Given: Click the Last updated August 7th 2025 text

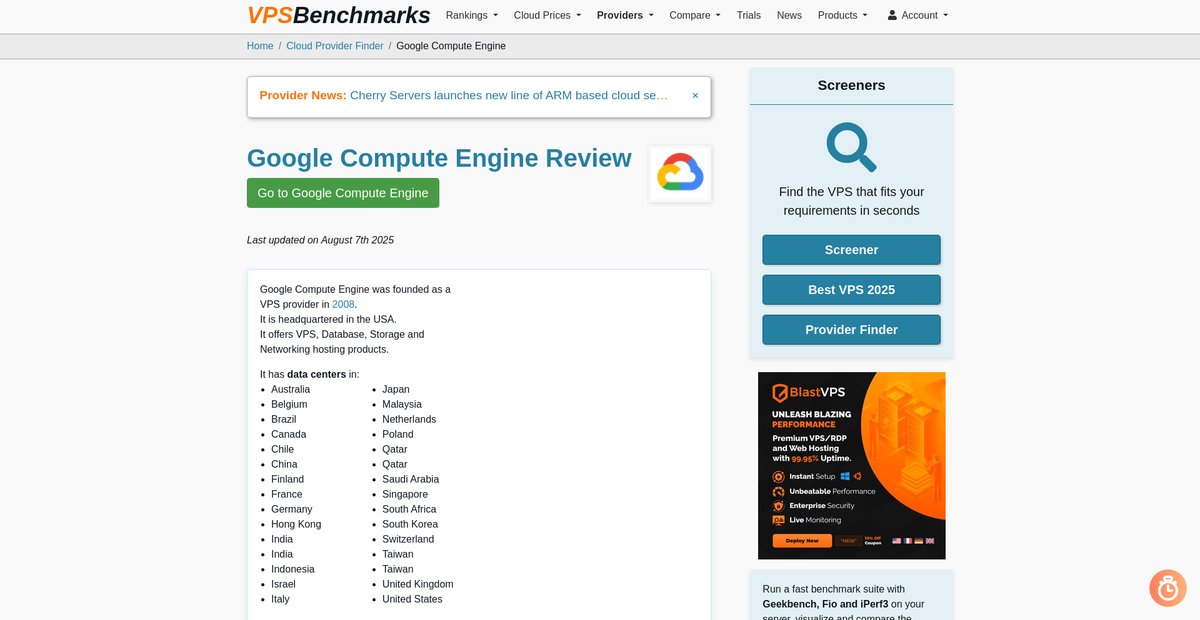Looking at the screenshot, I should [x=320, y=240].
